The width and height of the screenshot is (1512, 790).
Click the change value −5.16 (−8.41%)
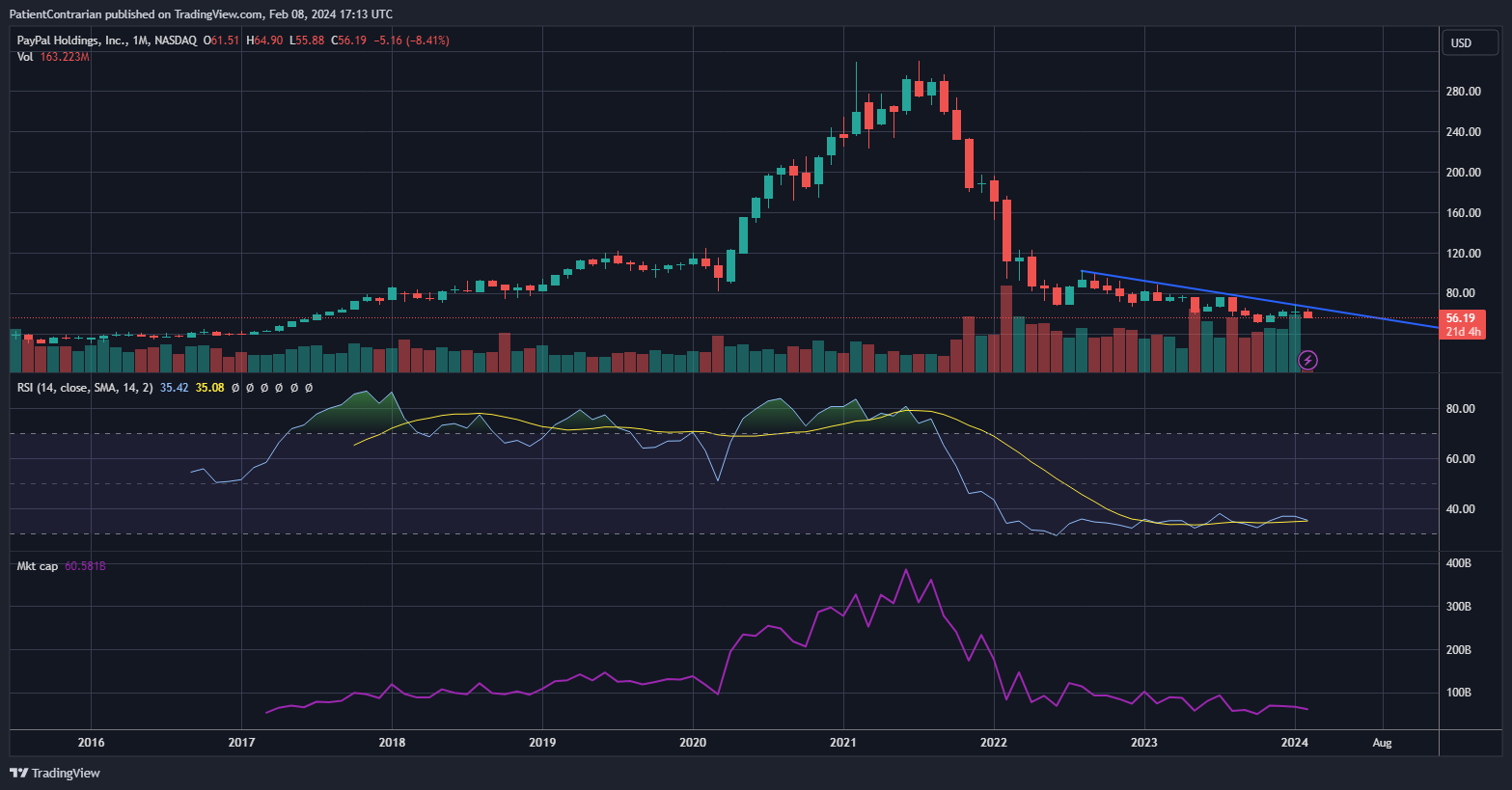[x=411, y=41]
